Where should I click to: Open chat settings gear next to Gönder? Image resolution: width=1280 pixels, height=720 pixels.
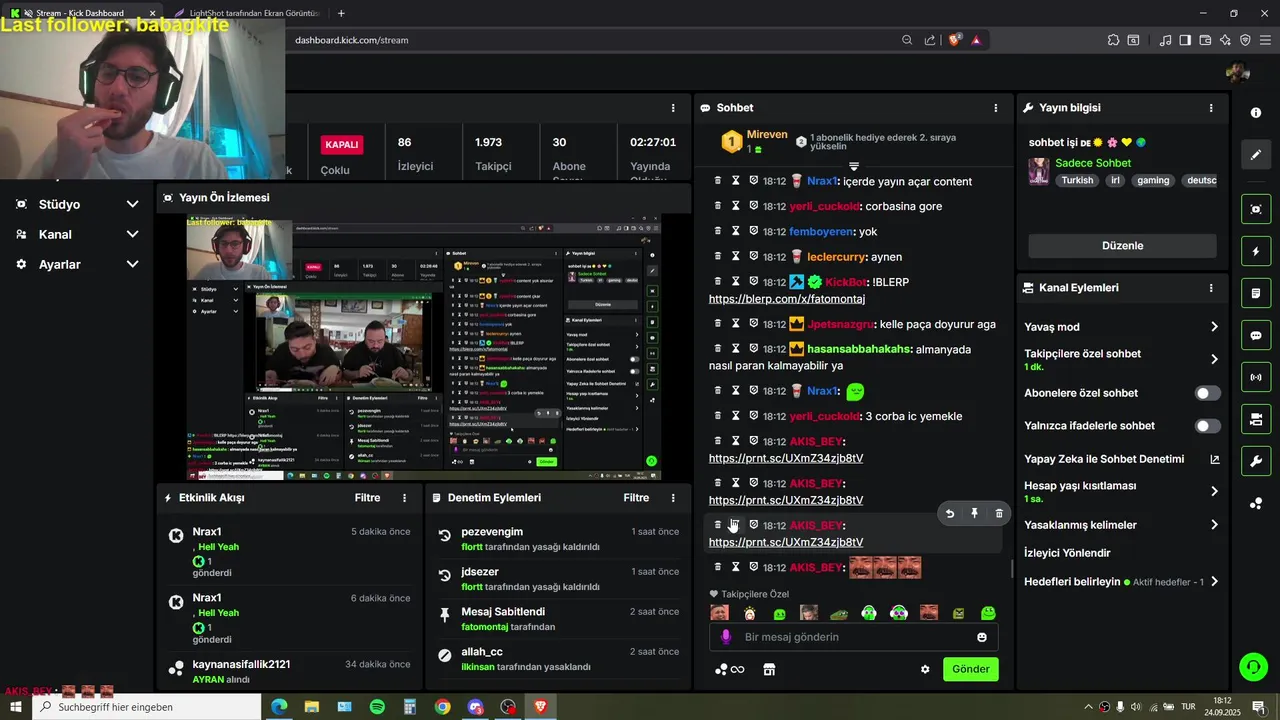tap(925, 669)
